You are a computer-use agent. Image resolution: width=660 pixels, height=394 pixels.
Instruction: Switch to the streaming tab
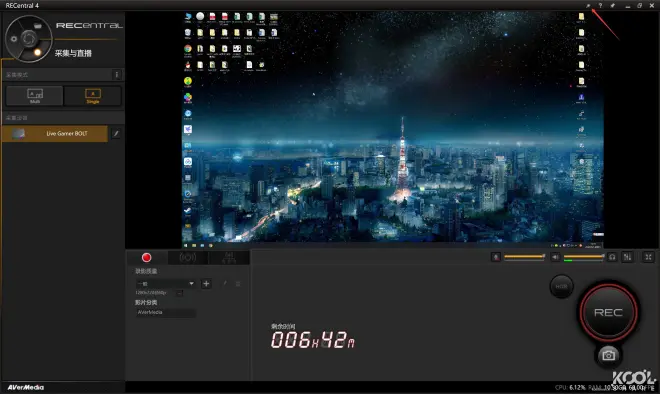188,257
